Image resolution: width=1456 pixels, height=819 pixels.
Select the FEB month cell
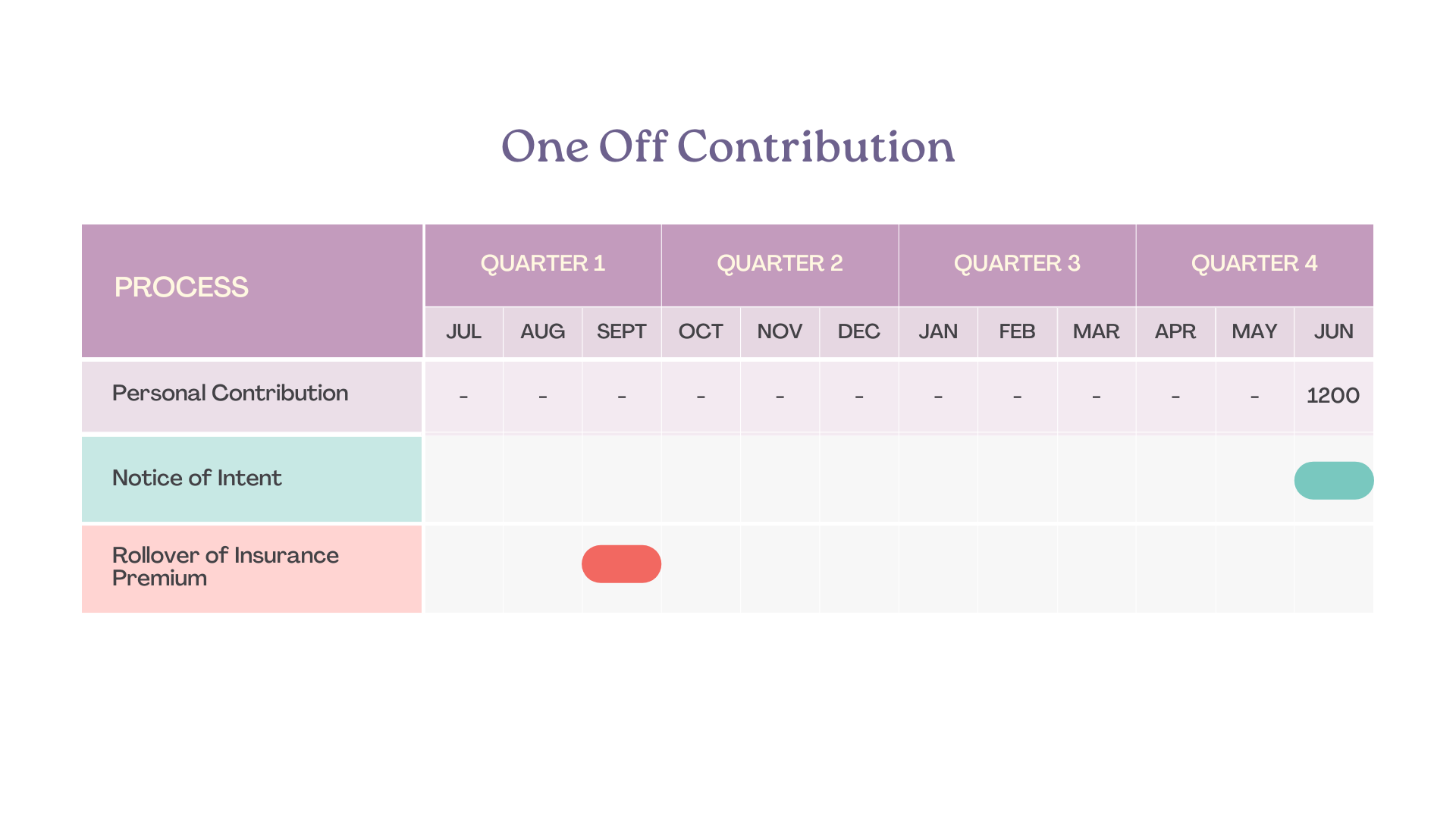(1018, 332)
